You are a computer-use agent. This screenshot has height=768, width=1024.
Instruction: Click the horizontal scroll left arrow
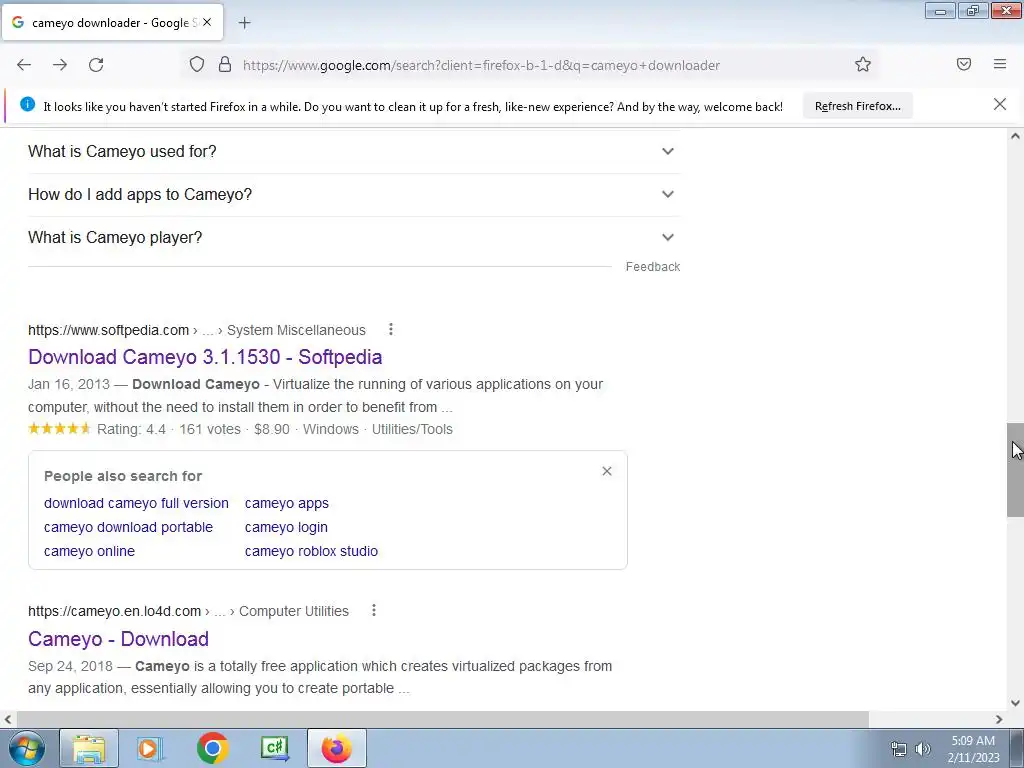(x=7, y=720)
